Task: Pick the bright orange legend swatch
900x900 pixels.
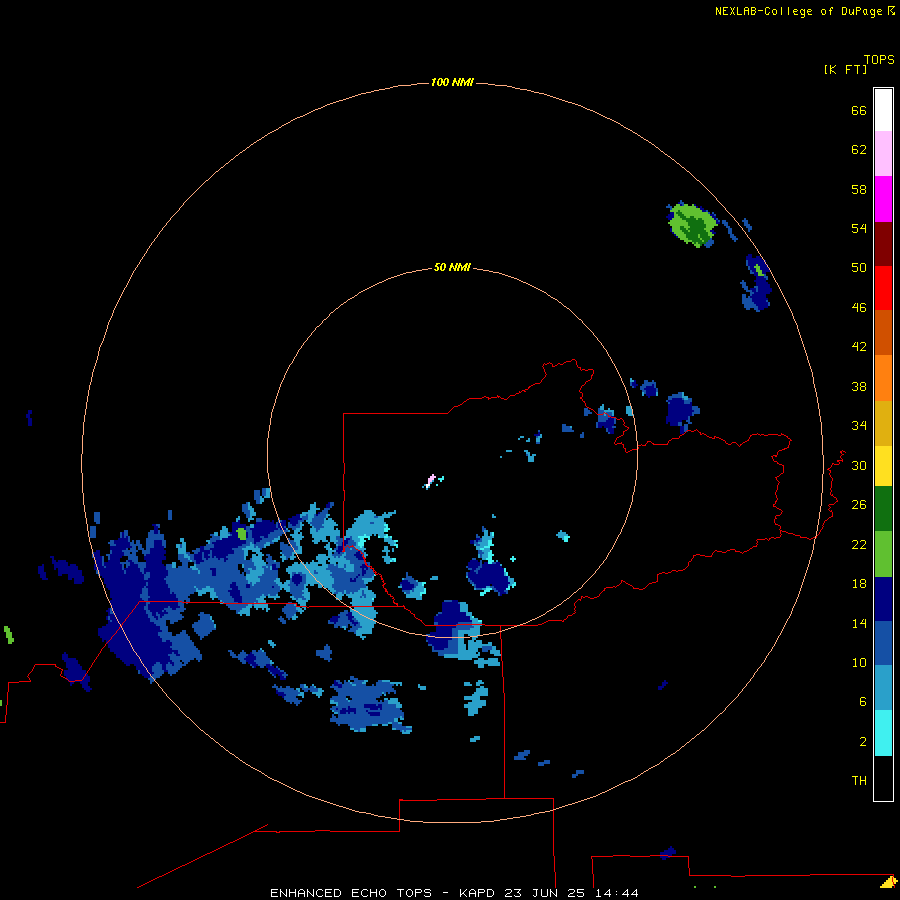Action: (883, 377)
